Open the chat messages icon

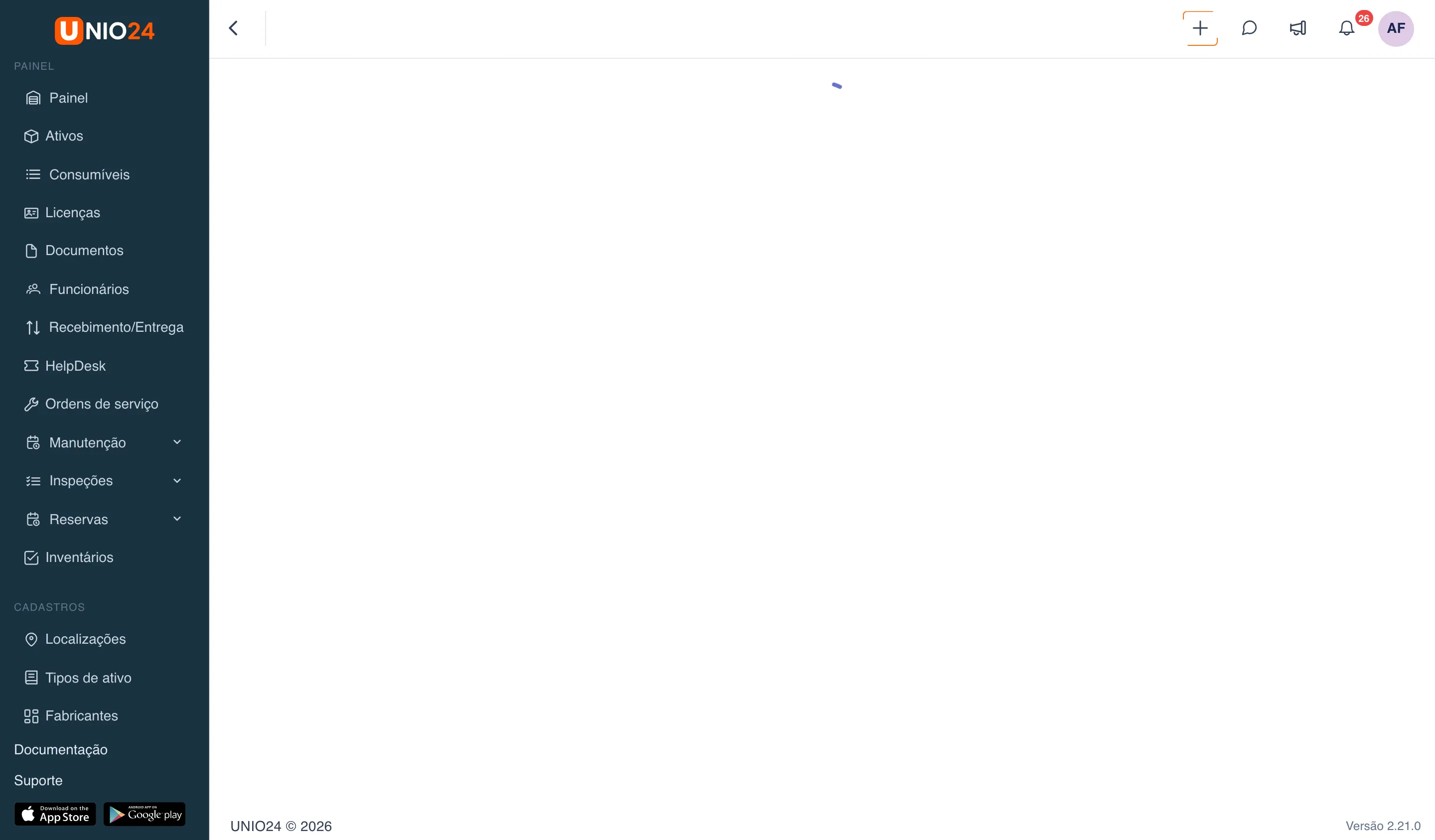pos(1249,28)
